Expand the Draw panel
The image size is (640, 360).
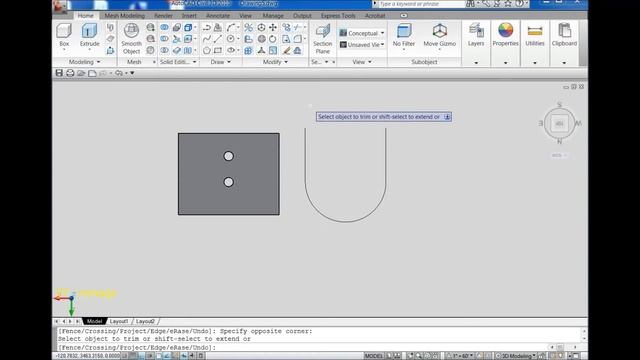(x=221, y=62)
